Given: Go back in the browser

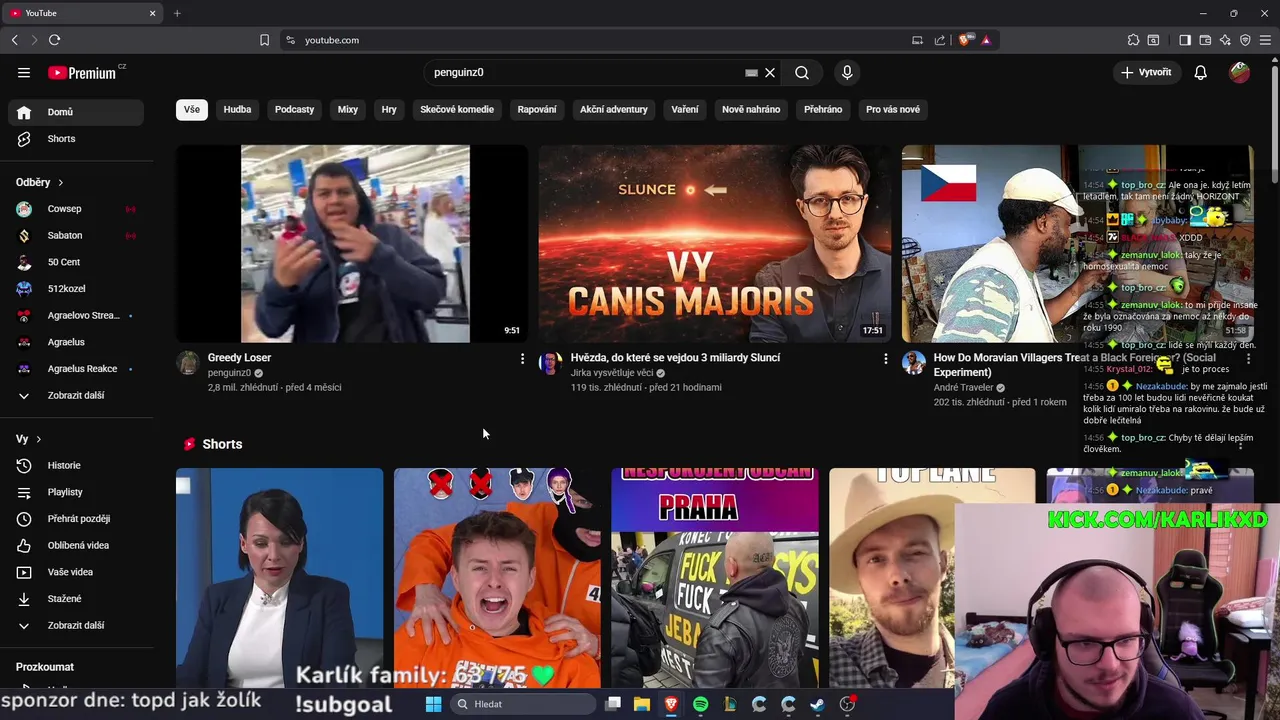Looking at the screenshot, I should pos(14,40).
